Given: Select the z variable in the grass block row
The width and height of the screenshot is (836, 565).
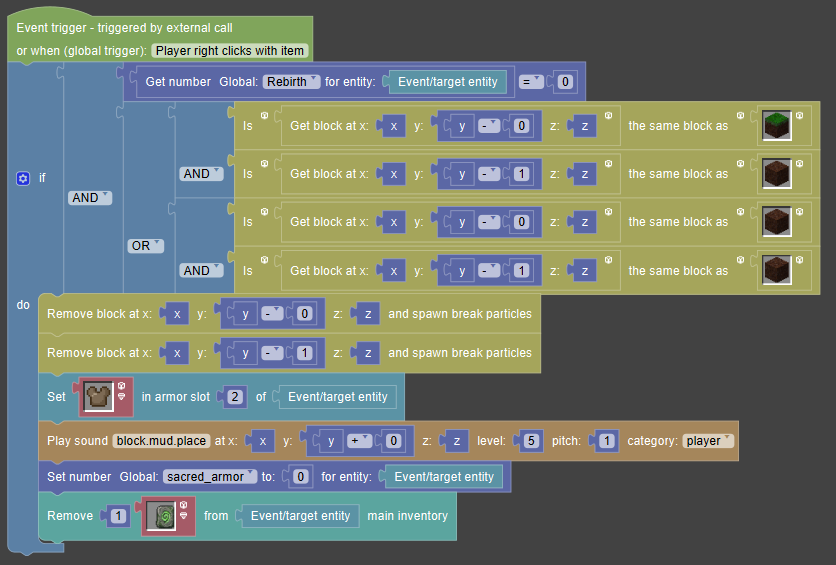Looking at the screenshot, I should tap(584, 126).
